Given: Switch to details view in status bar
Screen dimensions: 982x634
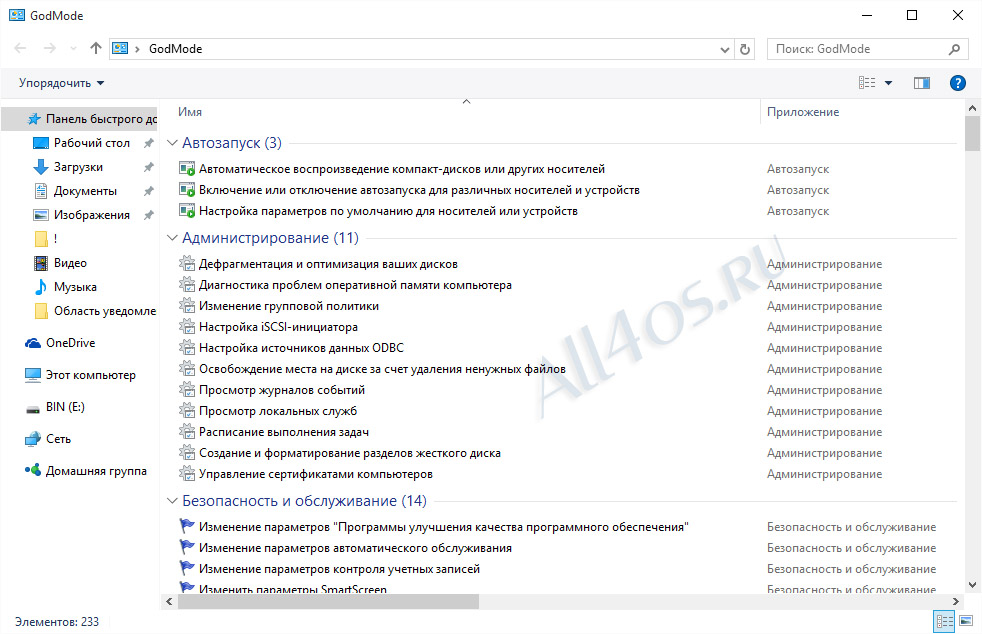Looking at the screenshot, I should pos(944,621).
